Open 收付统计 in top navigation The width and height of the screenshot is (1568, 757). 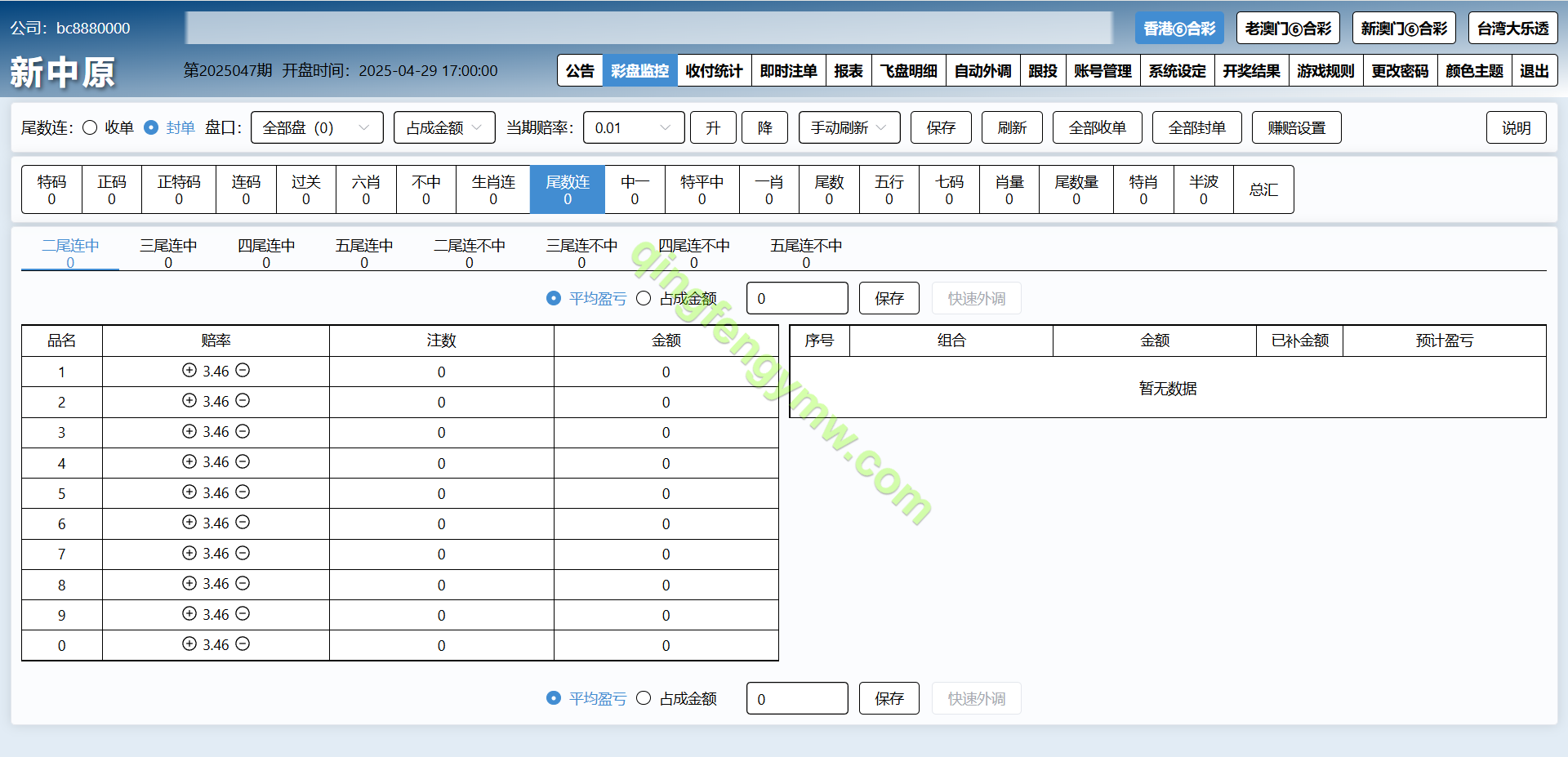click(x=715, y=71)
